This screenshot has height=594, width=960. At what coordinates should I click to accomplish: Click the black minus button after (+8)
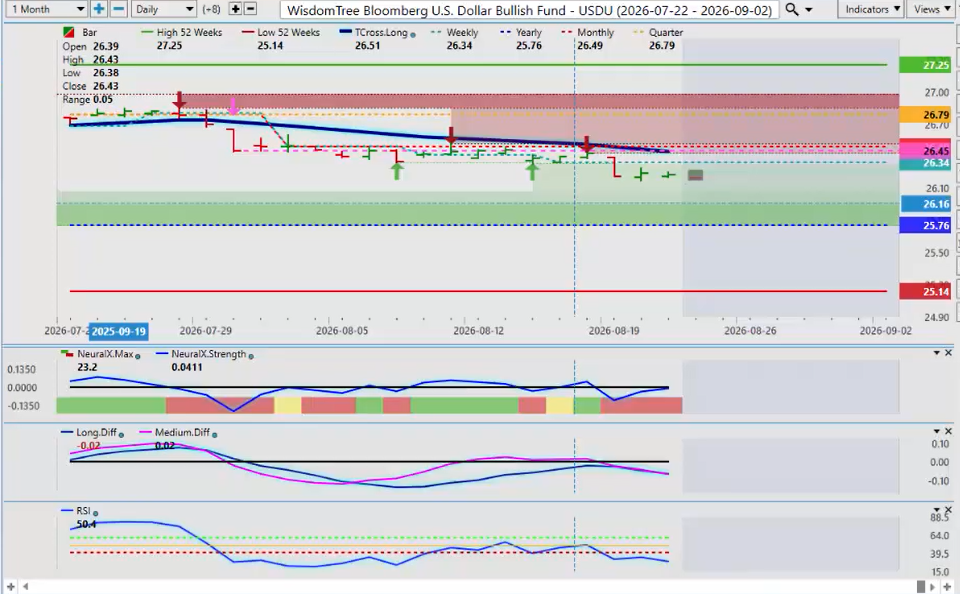tap(250, 9)
